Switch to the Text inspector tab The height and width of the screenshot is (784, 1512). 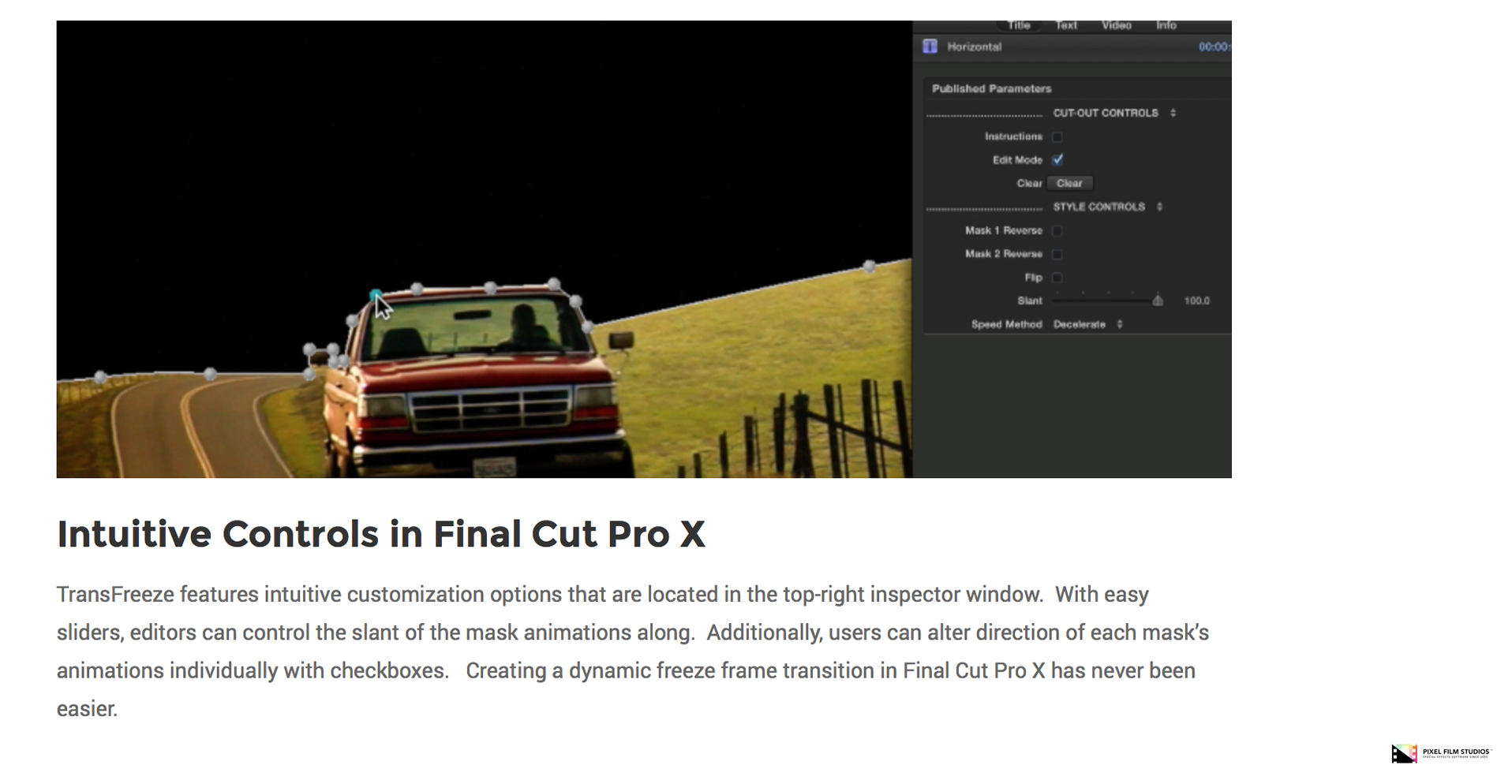click(x=1066, y=25)
